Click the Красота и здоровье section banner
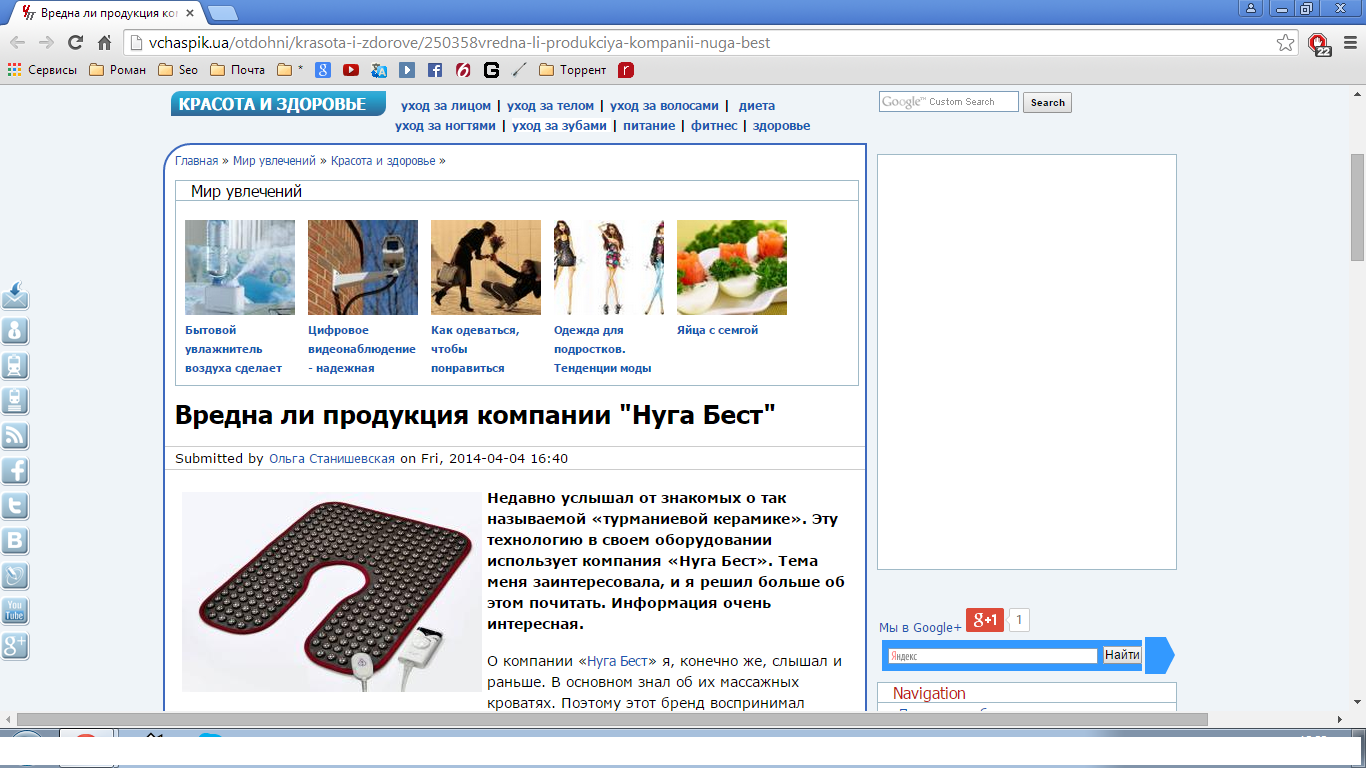Viewport: 1366px width, 768px height. [x=278, y=104]
